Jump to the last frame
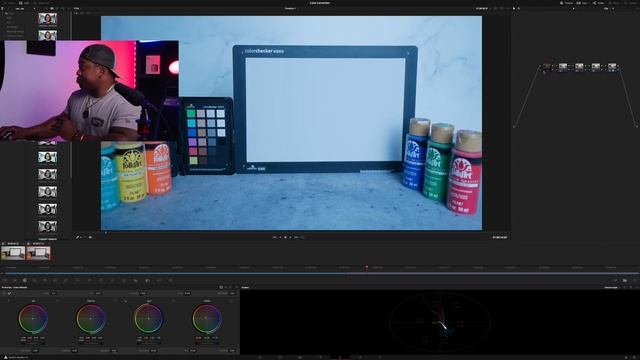This screenshot has height=360, width=640. pos(296,237)
